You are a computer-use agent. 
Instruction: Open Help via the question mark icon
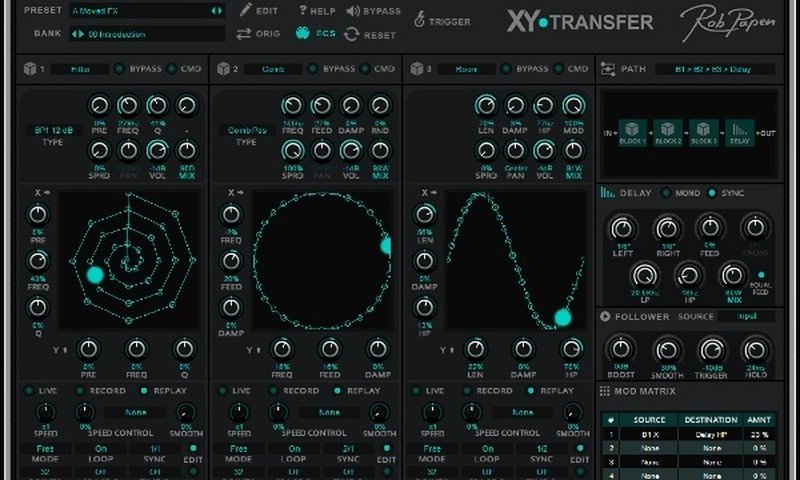click(304, 10)
